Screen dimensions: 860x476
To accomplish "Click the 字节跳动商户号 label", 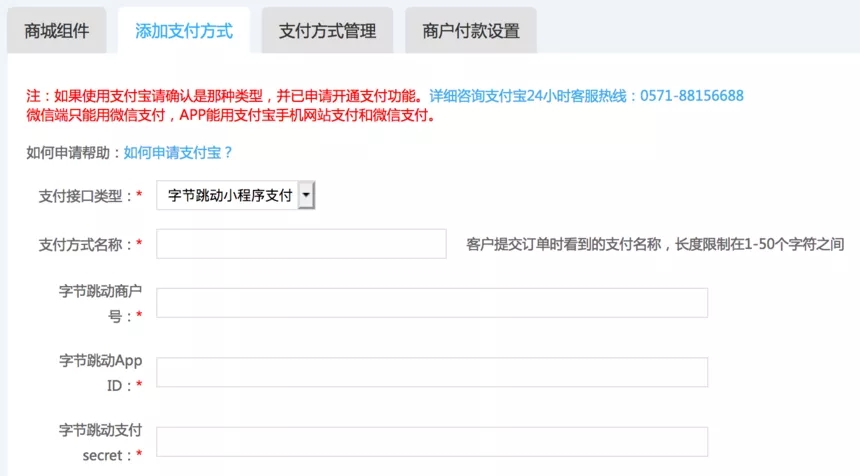I will (100, 303).
